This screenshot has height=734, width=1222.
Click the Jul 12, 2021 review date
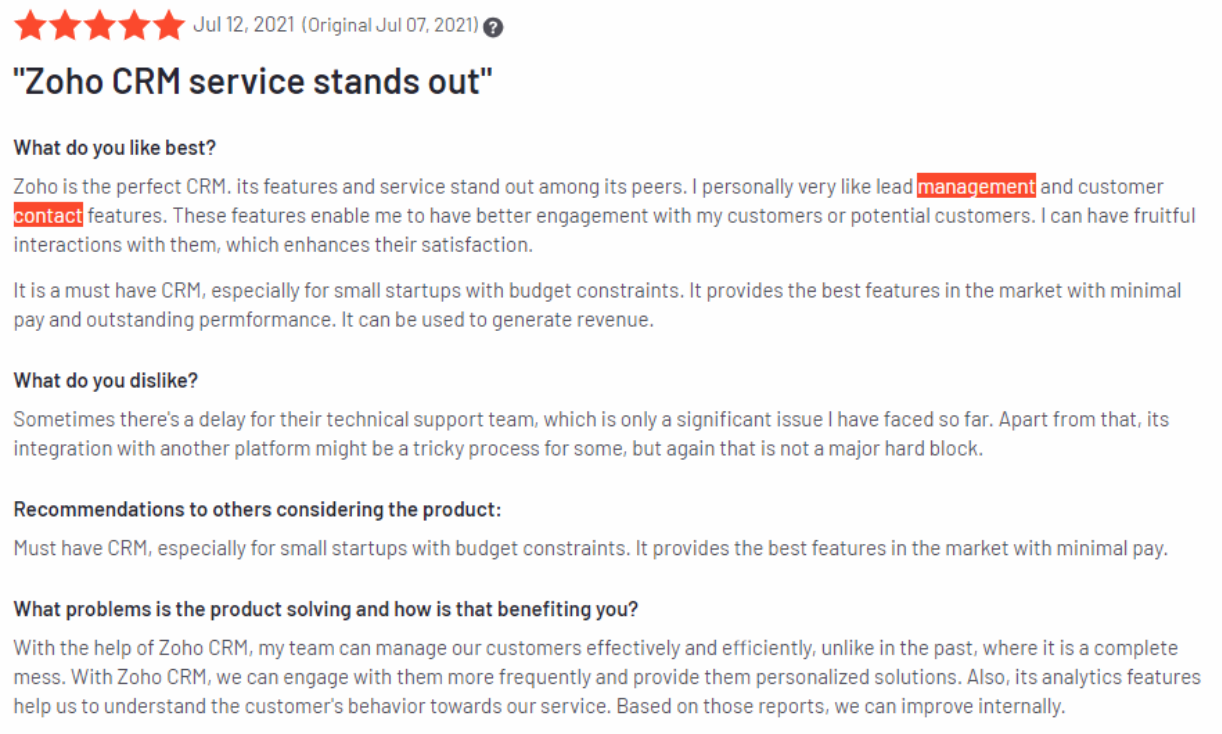(x=244, y=25)
